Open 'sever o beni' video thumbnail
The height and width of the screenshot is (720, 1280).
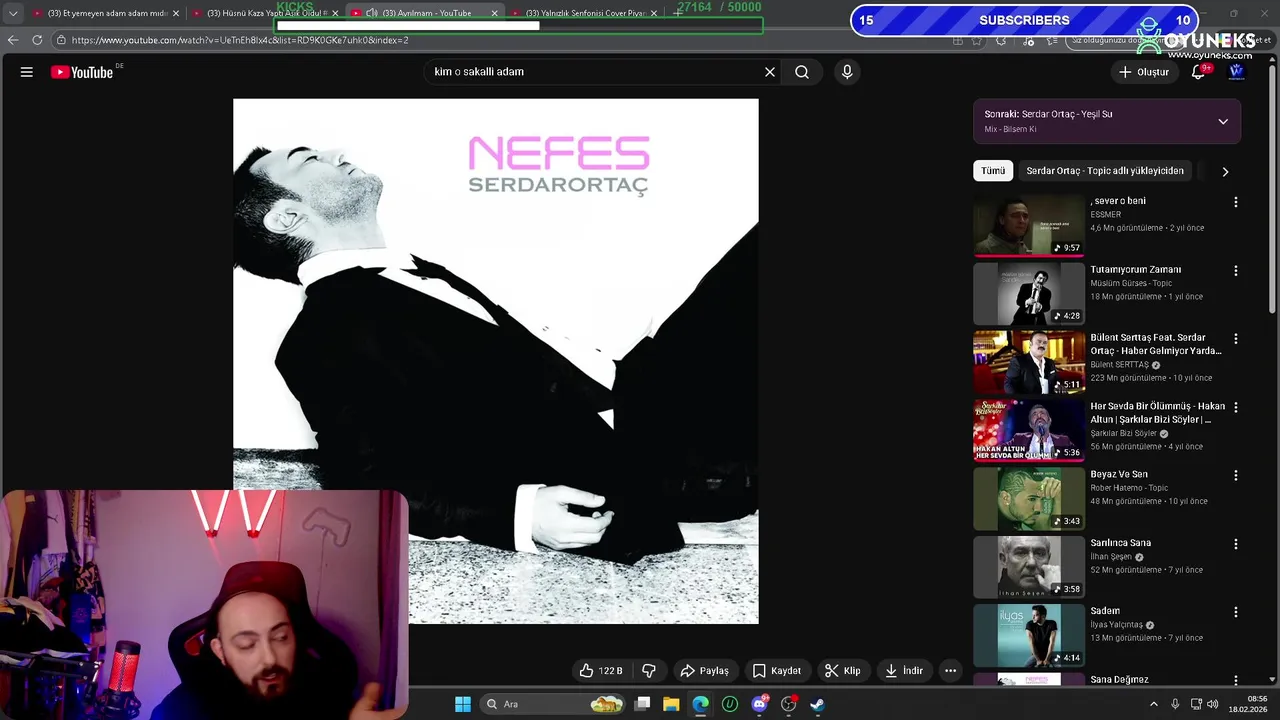[x=1028, y=225]
